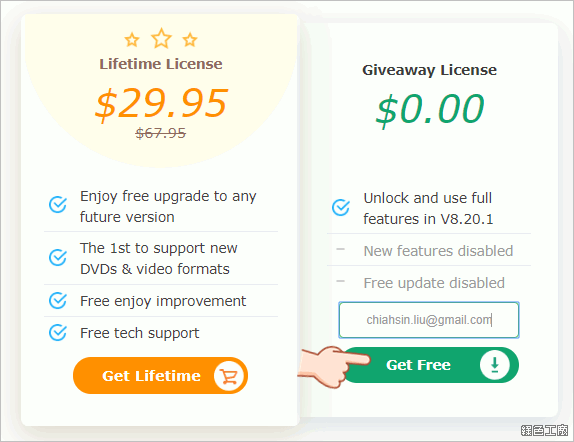Click checkmark beside Unlock and use full features
Image resolution: width=574 pixels, height=442 pixels.
tap(341, 207)
